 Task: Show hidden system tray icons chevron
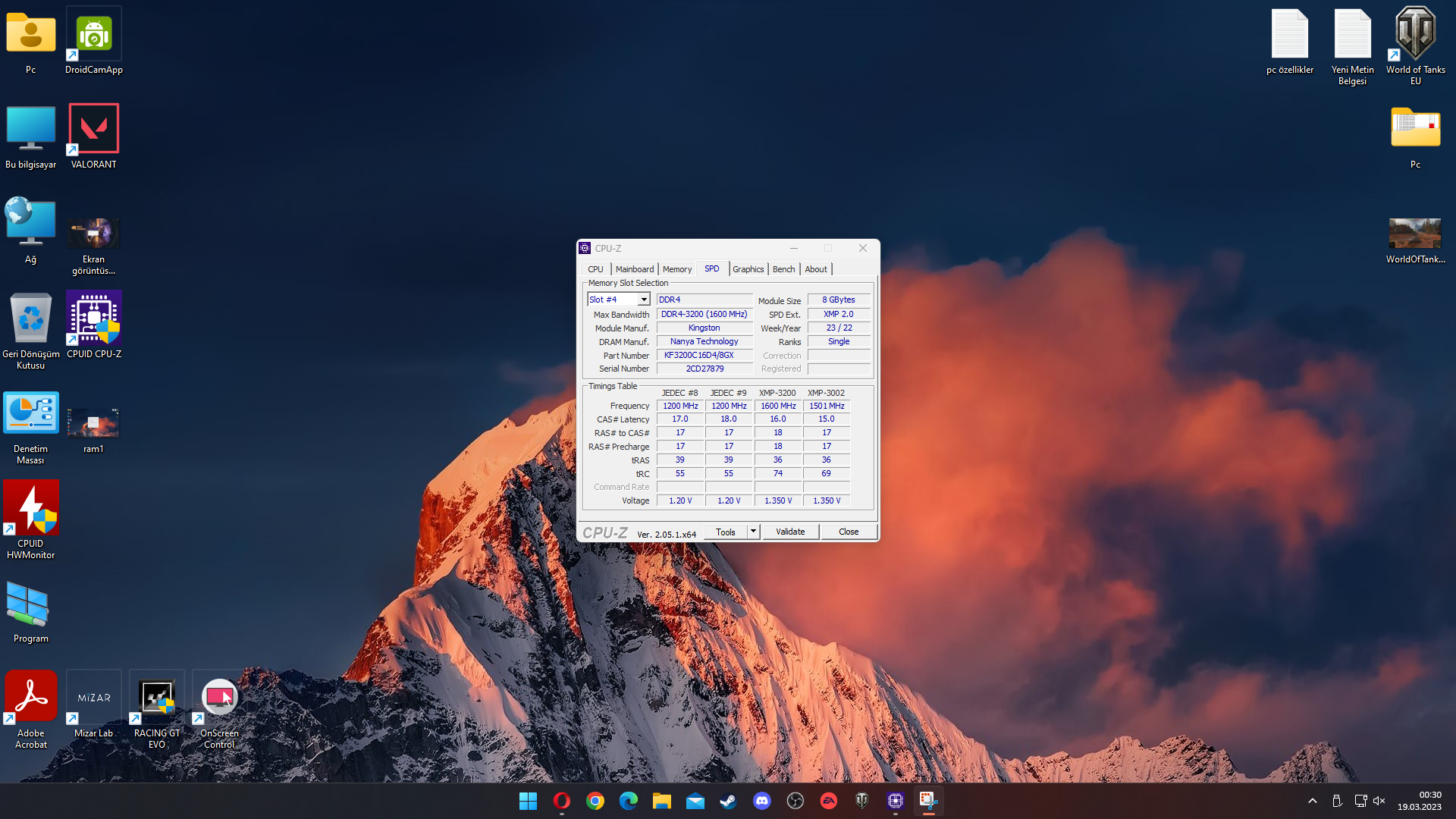1313,801
